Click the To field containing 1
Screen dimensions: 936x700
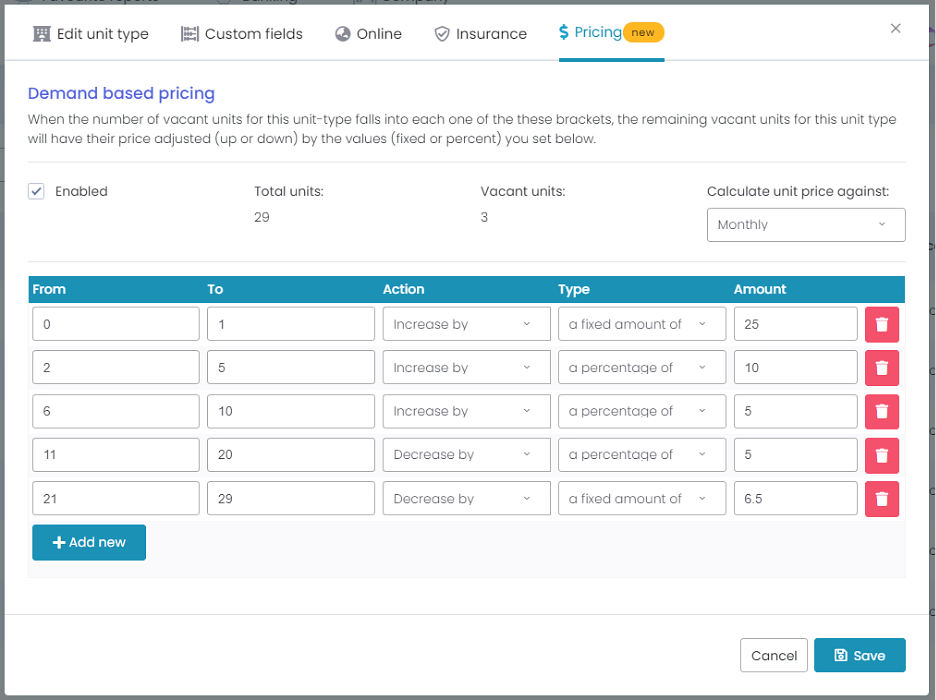(291, 324)
